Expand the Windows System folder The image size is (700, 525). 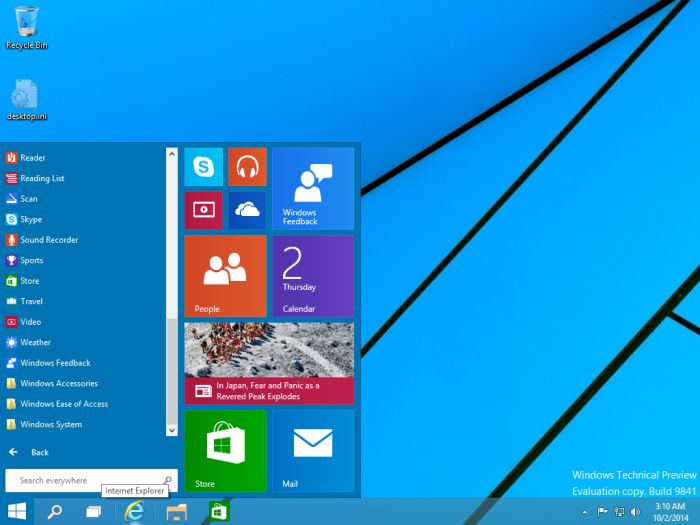[51, 424]
